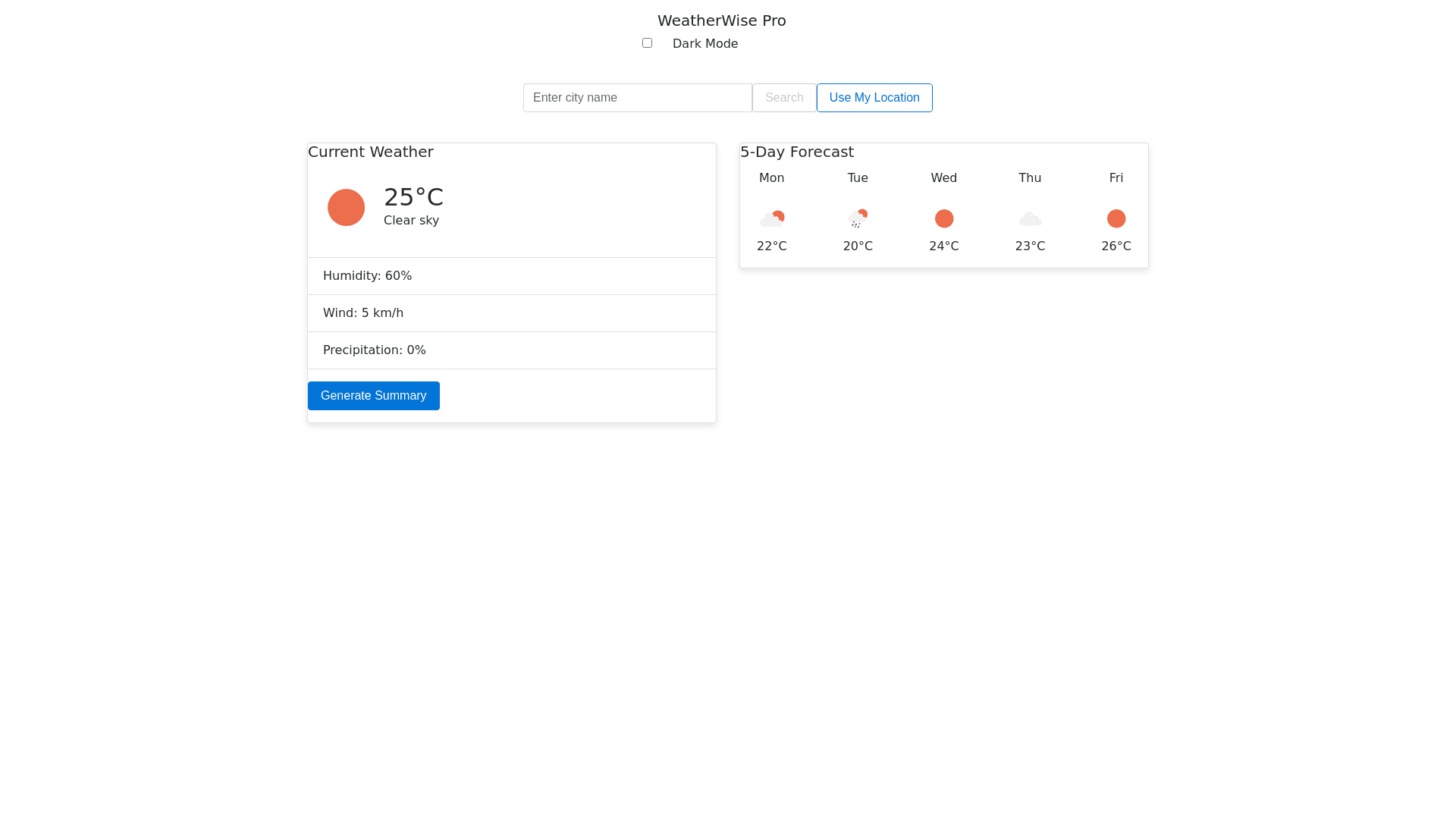The height and width of the screenshot is (819, 1456).
Task: Select the Humidity 60% list row
Action: pyautogui.click(x=511, y=276)
